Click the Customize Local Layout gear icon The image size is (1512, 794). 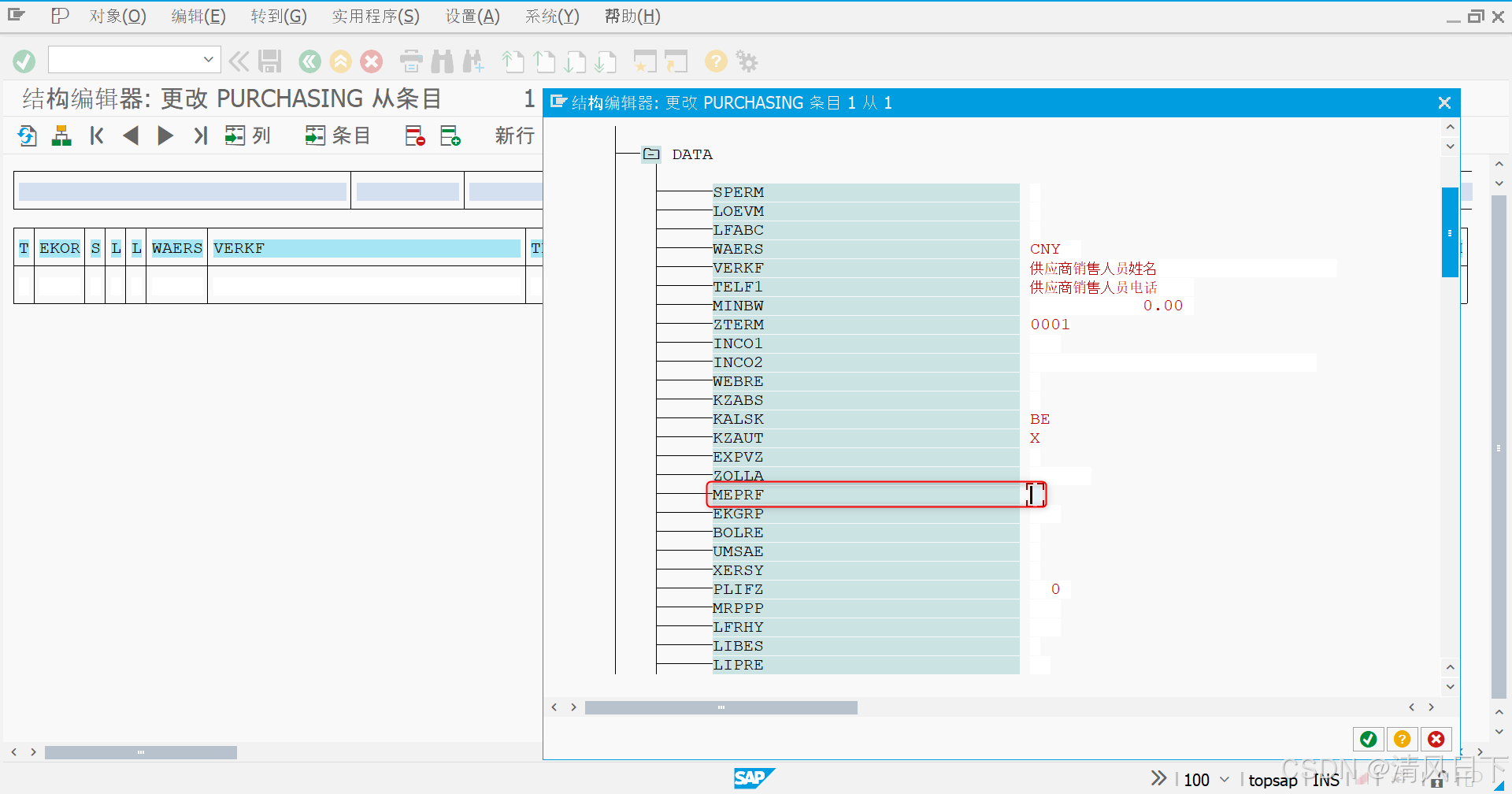click(x=747, y=61)
